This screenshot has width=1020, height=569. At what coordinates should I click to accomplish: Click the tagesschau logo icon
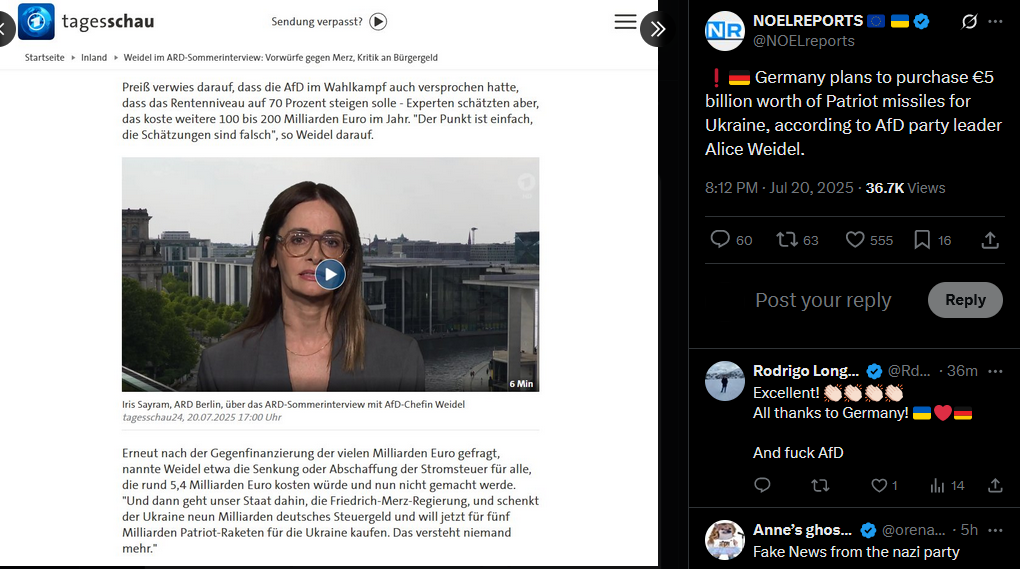click(36, 21)
